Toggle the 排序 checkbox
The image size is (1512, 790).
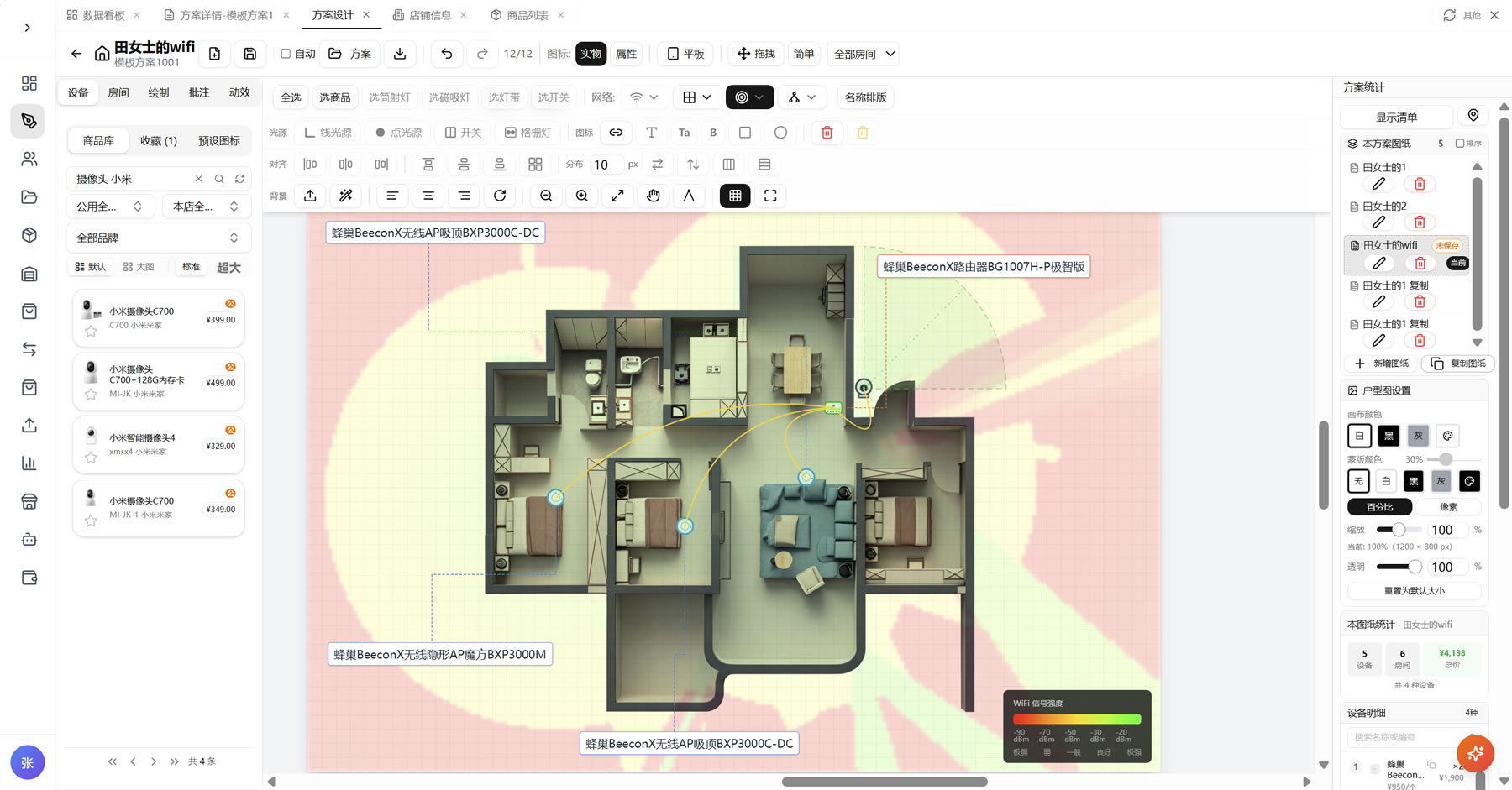point(1460,144)
